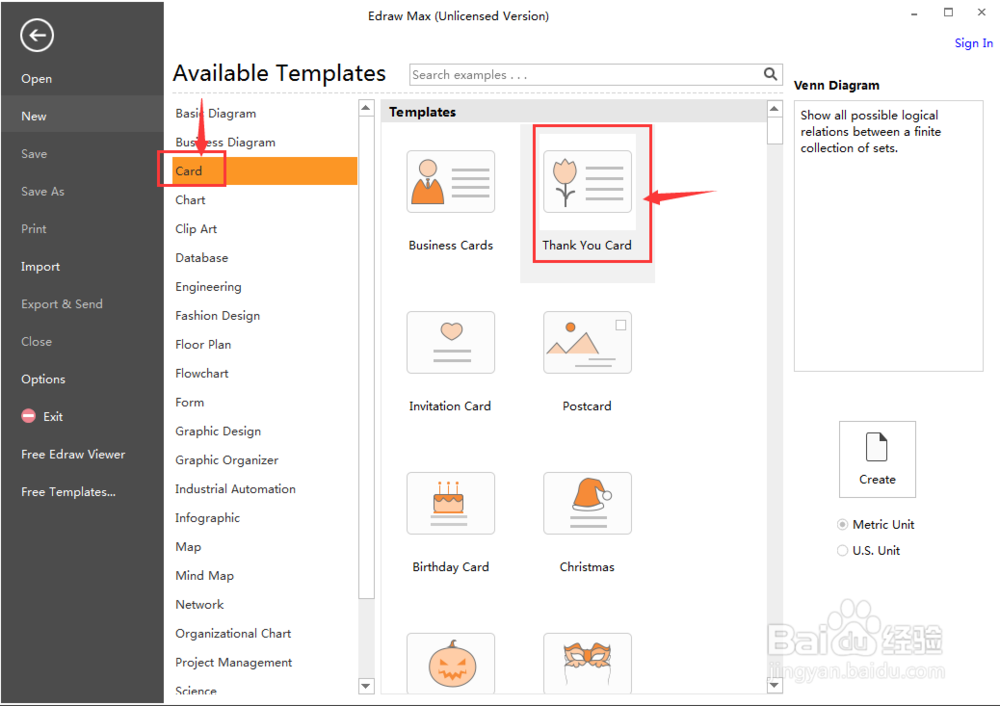Select the Metric Unit radio button
The width and height of the screenshot is (1000, 706).
click(842, 524)
